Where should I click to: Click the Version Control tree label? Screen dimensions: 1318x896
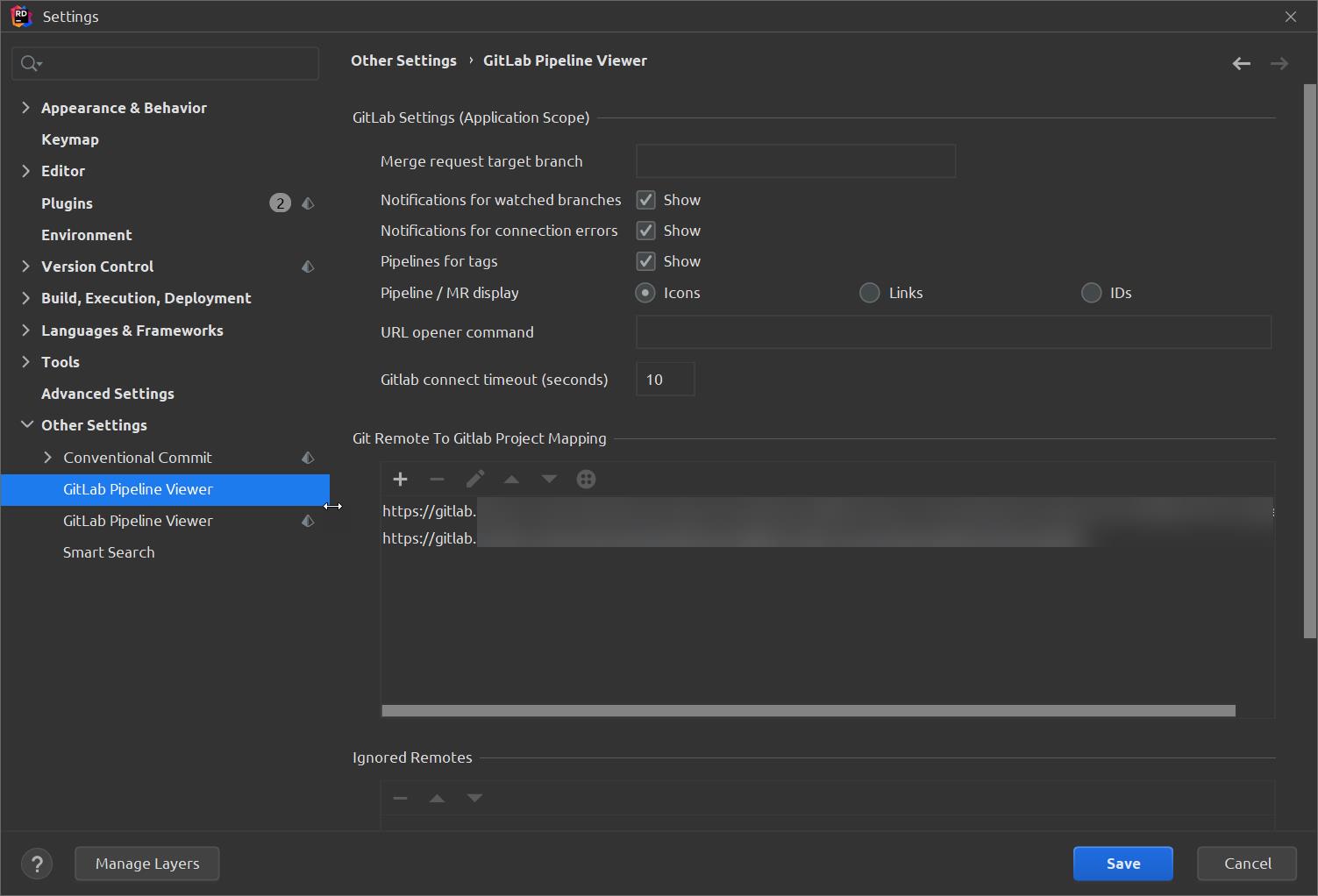click(x=97, y=267)
